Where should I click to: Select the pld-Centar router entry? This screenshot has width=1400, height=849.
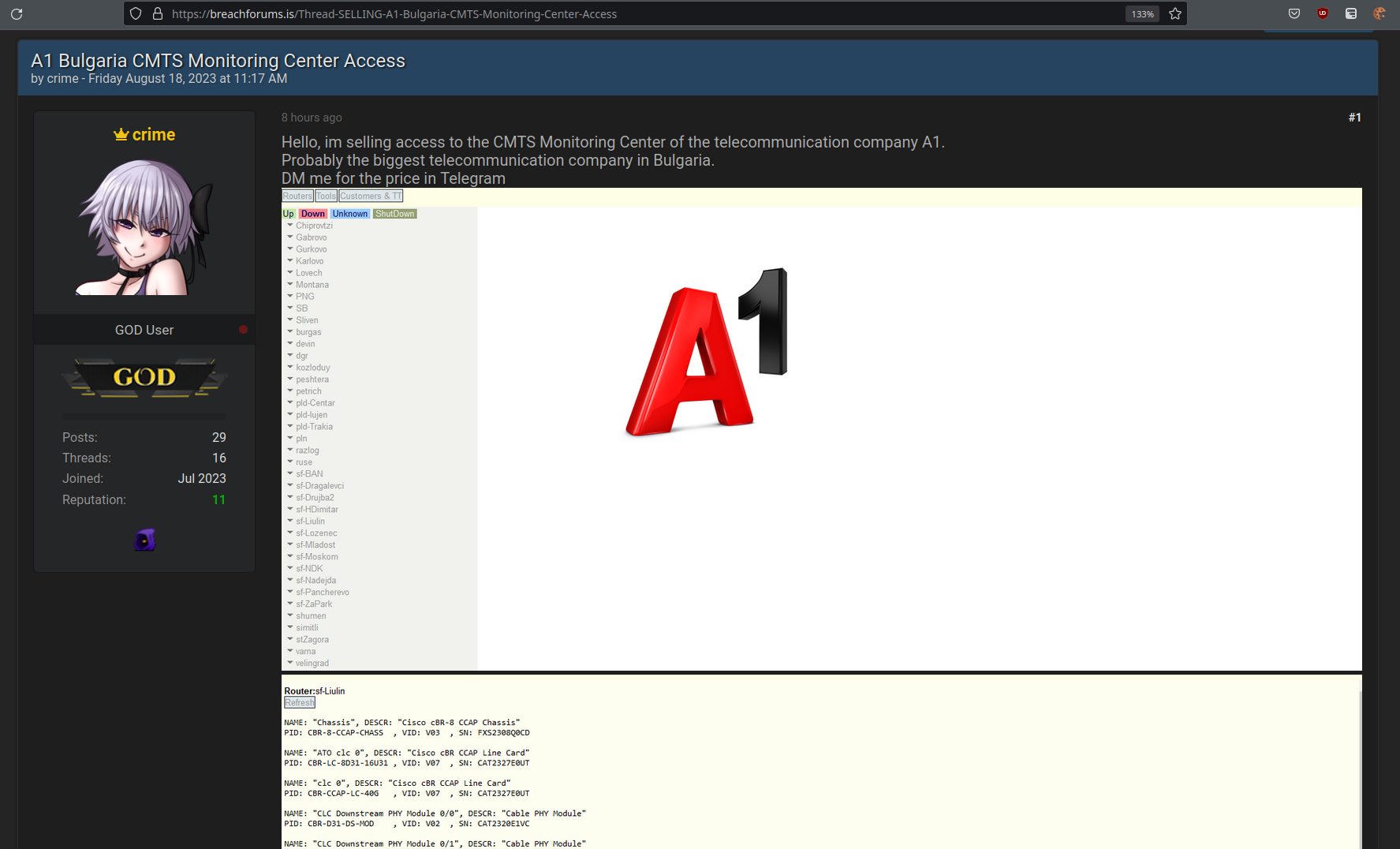(315, 403)
